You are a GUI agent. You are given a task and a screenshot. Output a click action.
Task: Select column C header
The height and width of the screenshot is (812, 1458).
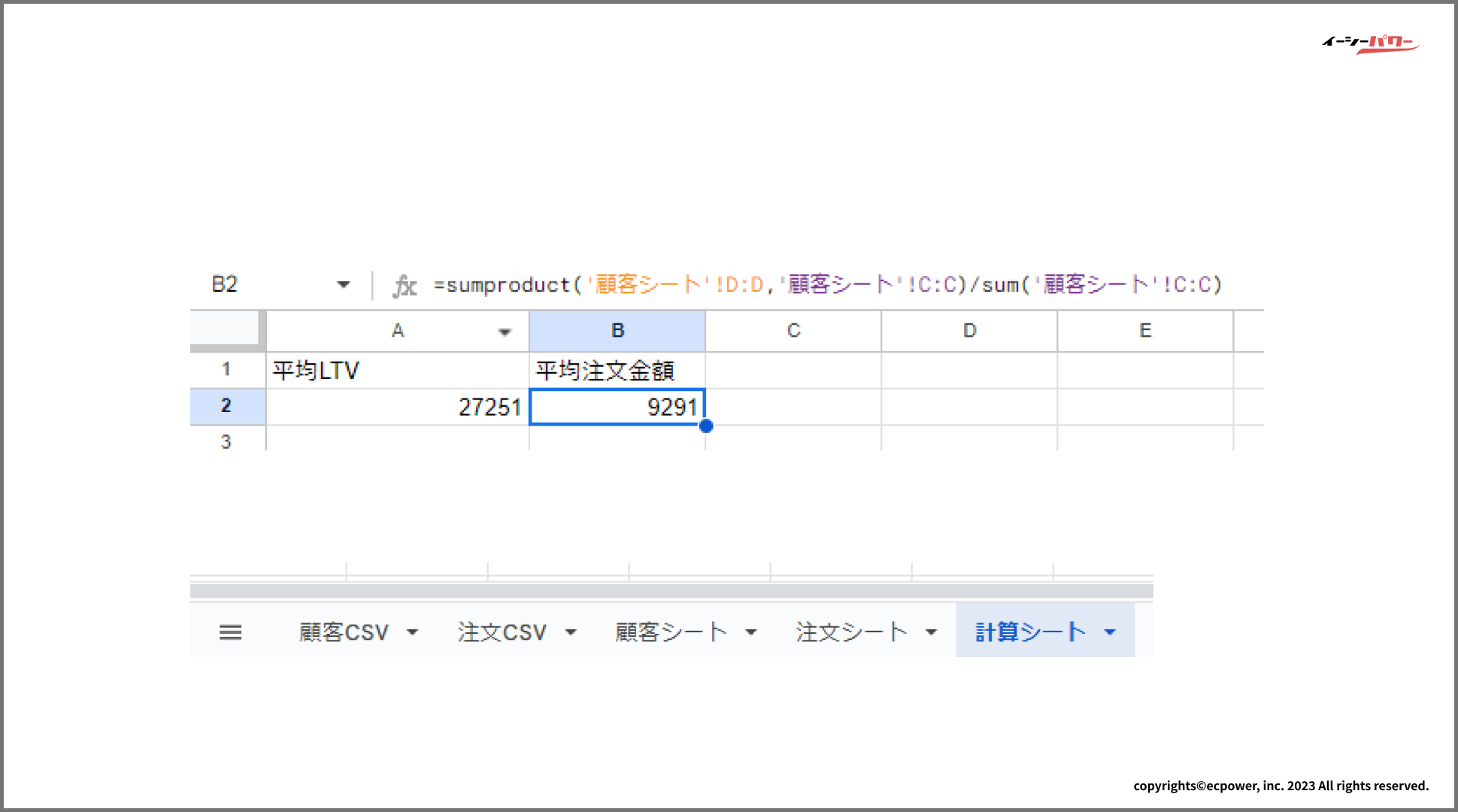click(x=793, y=331)
